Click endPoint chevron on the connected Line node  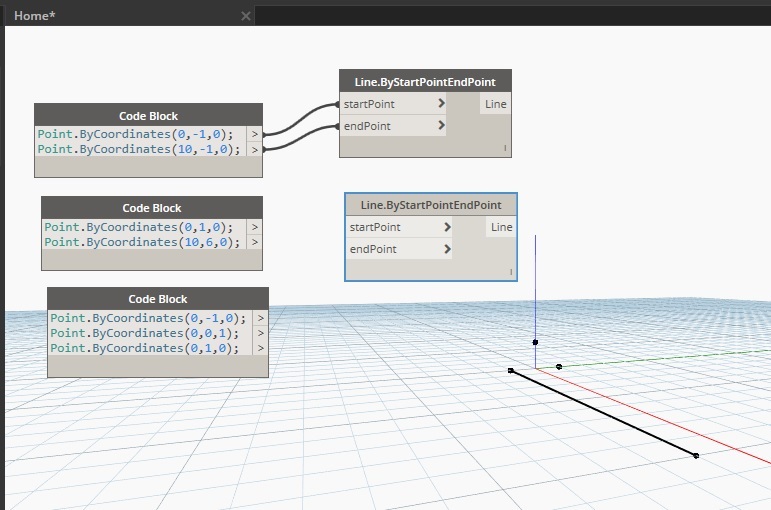pos(441,126)
